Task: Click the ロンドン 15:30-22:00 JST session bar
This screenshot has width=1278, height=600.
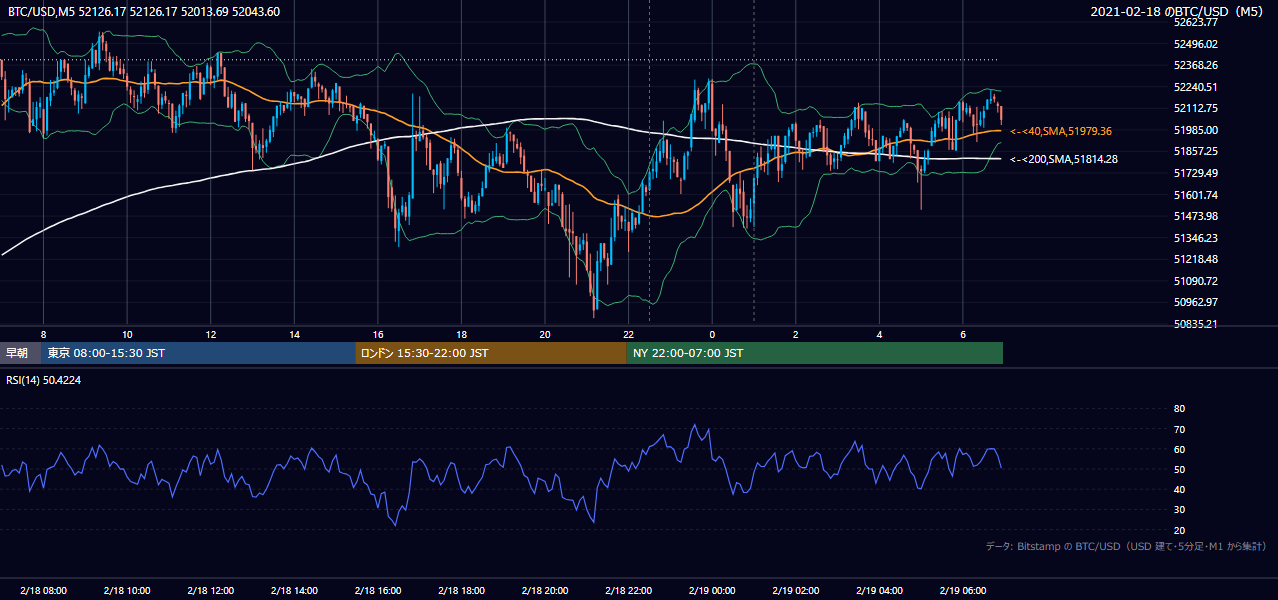Action: (x=491, y=353)
